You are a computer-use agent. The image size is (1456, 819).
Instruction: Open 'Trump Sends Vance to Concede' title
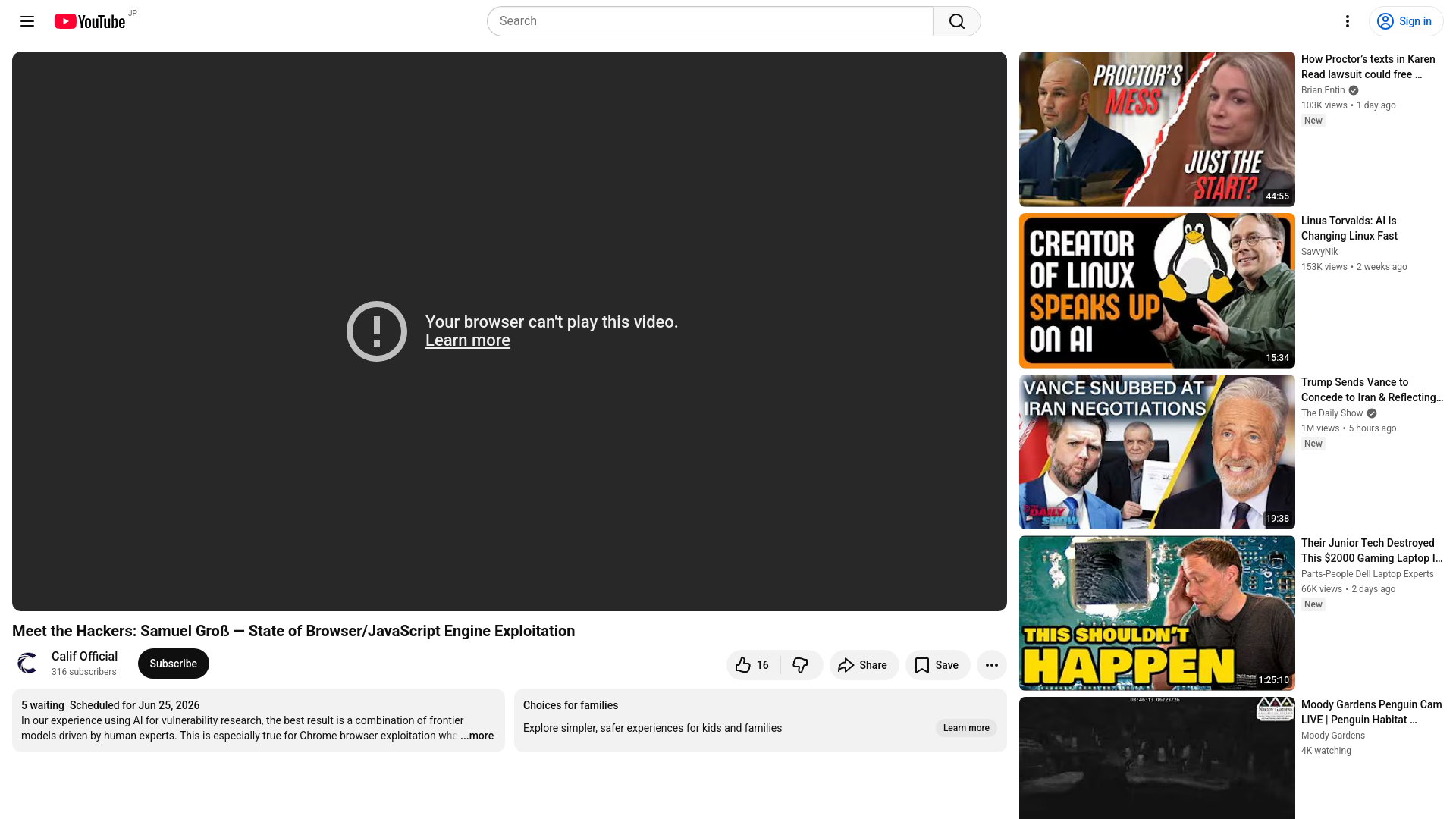tap(1372, 390)
